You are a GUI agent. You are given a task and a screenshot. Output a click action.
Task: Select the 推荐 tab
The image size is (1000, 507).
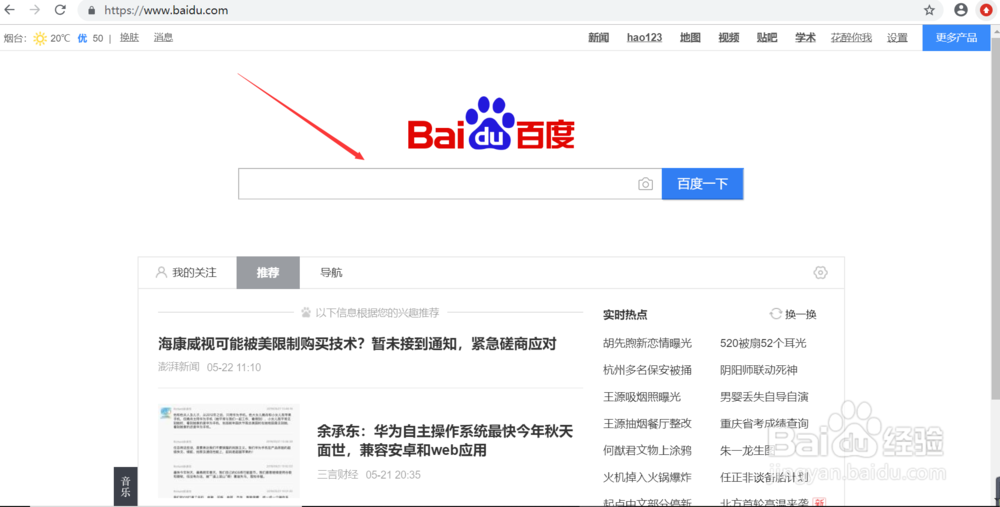[x=268, y=272]
